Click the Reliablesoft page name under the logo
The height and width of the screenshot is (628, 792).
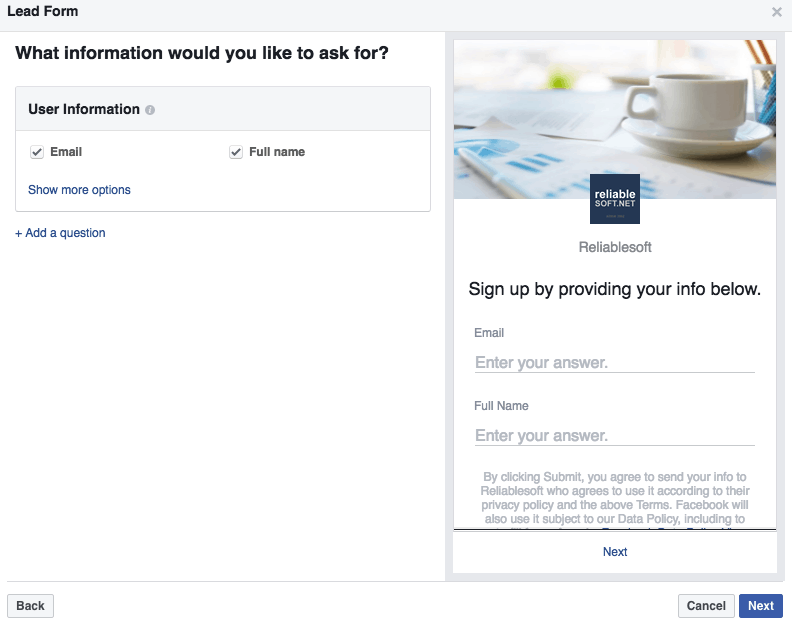615,247
